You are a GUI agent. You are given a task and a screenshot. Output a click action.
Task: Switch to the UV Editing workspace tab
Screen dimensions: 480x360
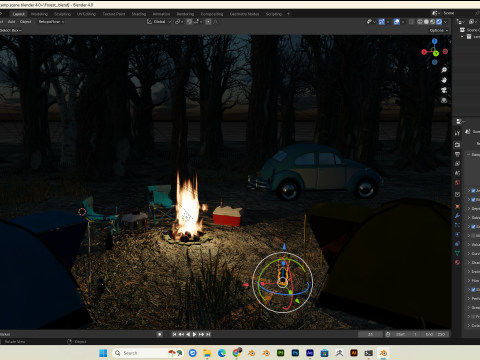tap(86, 14)
